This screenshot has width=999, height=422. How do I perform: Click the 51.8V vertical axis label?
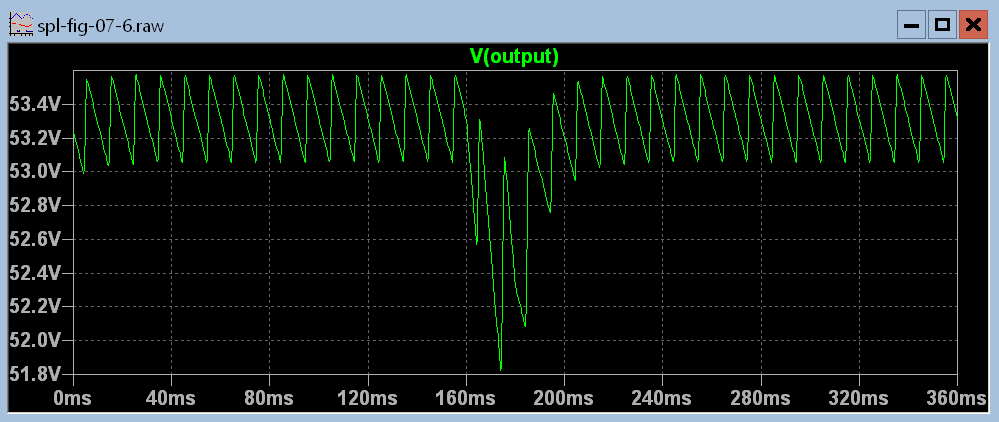tap(35, 374)
